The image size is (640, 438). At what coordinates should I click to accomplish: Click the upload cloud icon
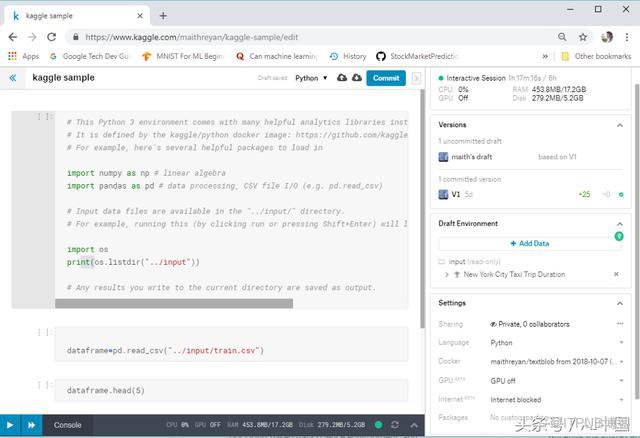(342, 78)
